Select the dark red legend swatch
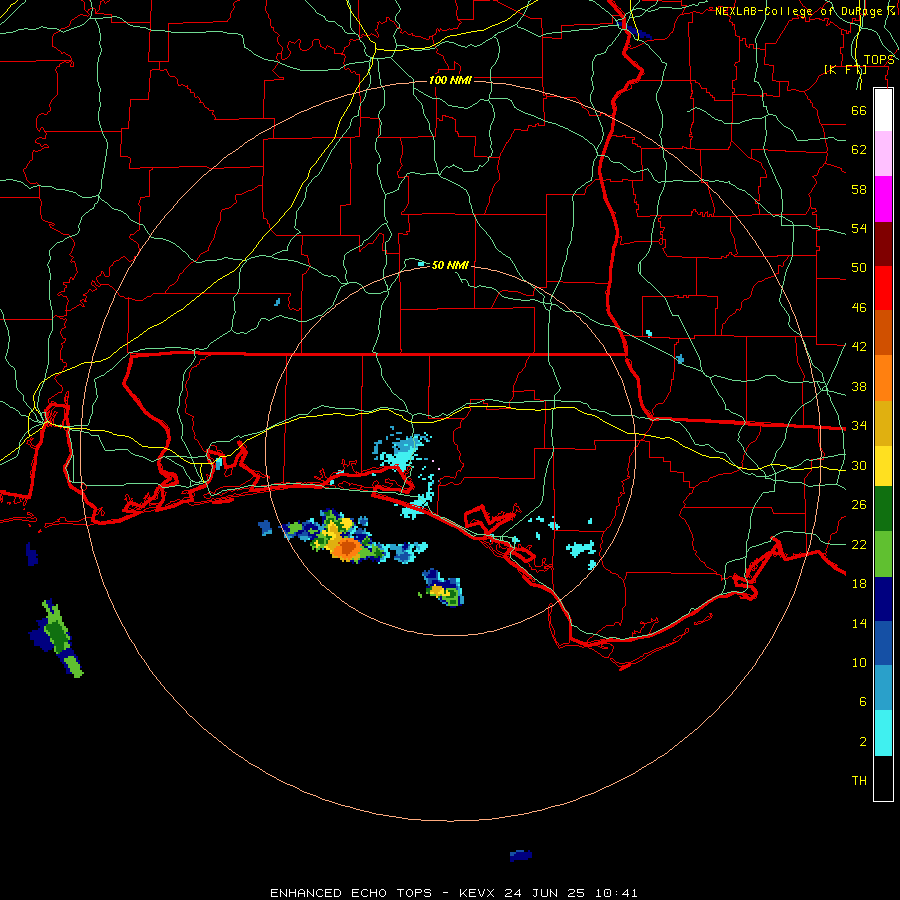The height and width of the screenshot is (900, 900). (x=883, y=243)
